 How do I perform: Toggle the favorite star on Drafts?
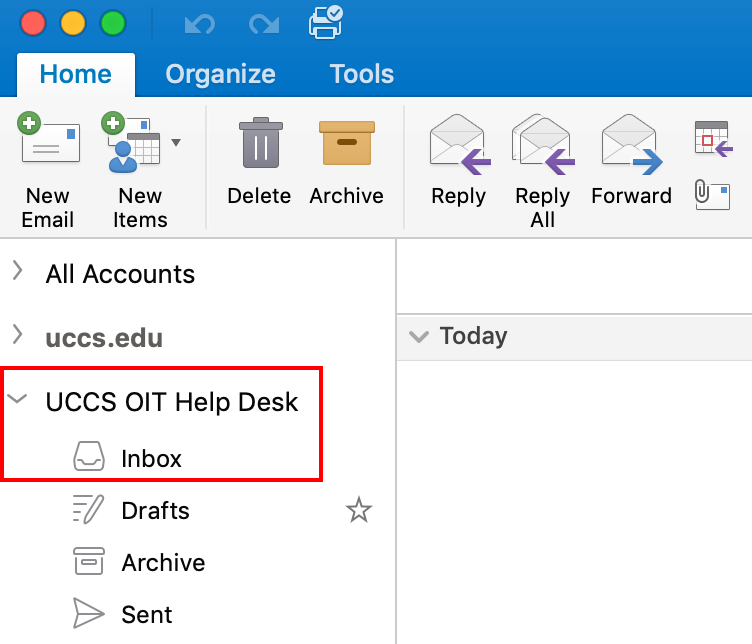tap(359, 510)
